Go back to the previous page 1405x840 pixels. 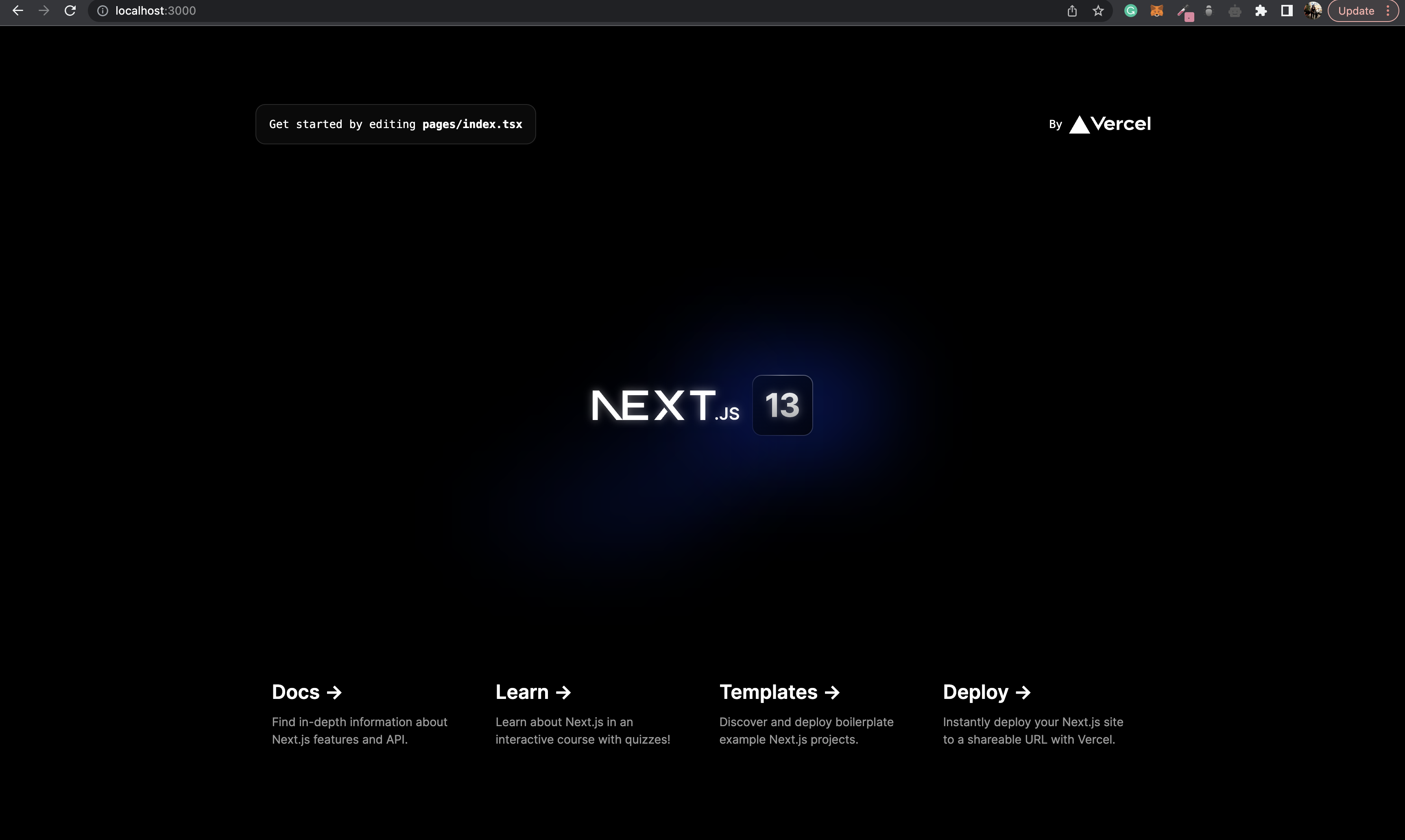pyautogui.click(x=18, y=10)
